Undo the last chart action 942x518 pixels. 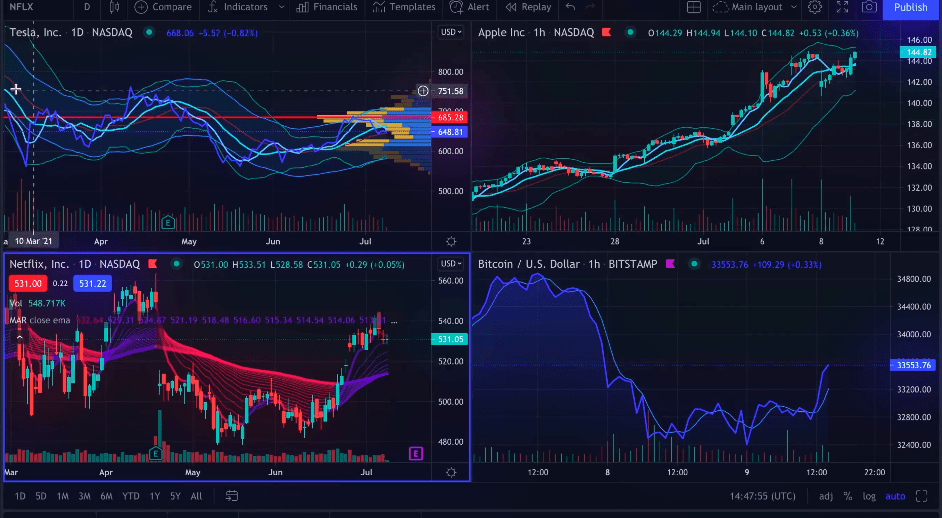tap(570, 7)
